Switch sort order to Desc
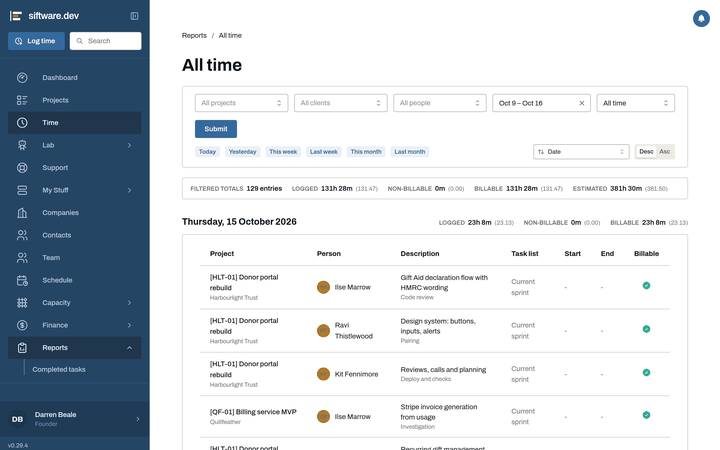The width and height of the screenshot is (720, 450). (646, 152)
